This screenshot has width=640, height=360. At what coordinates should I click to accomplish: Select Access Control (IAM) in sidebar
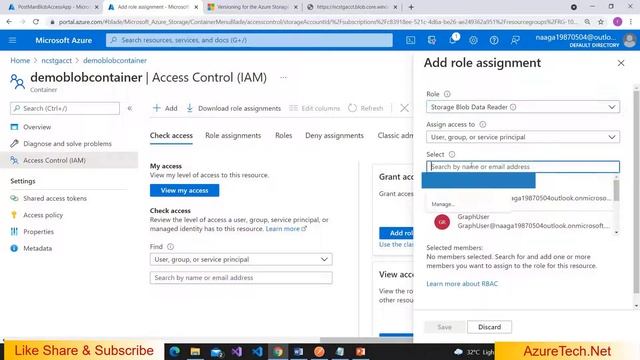[x=69, y=160]
